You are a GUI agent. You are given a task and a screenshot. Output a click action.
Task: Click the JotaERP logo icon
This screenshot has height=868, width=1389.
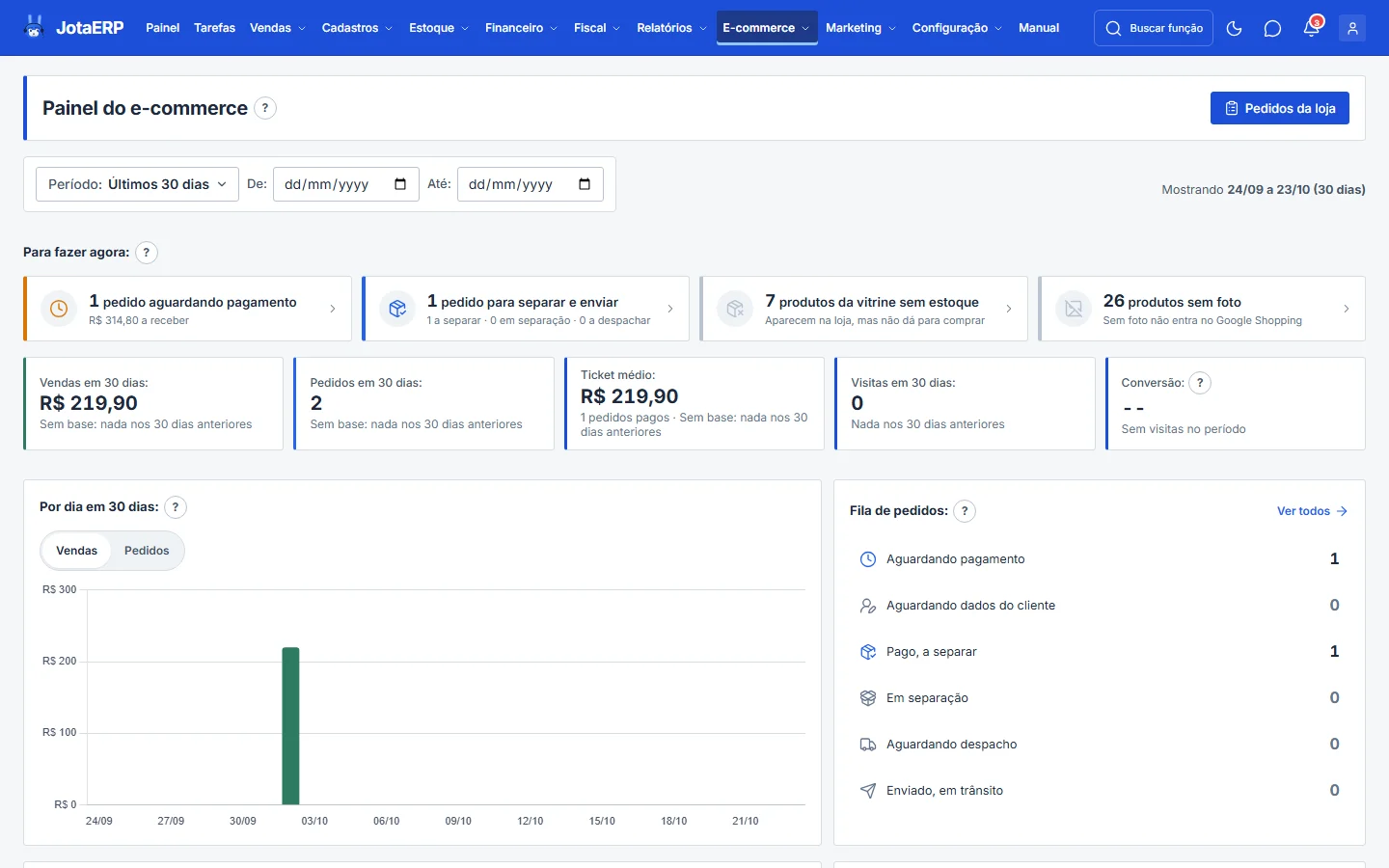[x=35, y=28]
